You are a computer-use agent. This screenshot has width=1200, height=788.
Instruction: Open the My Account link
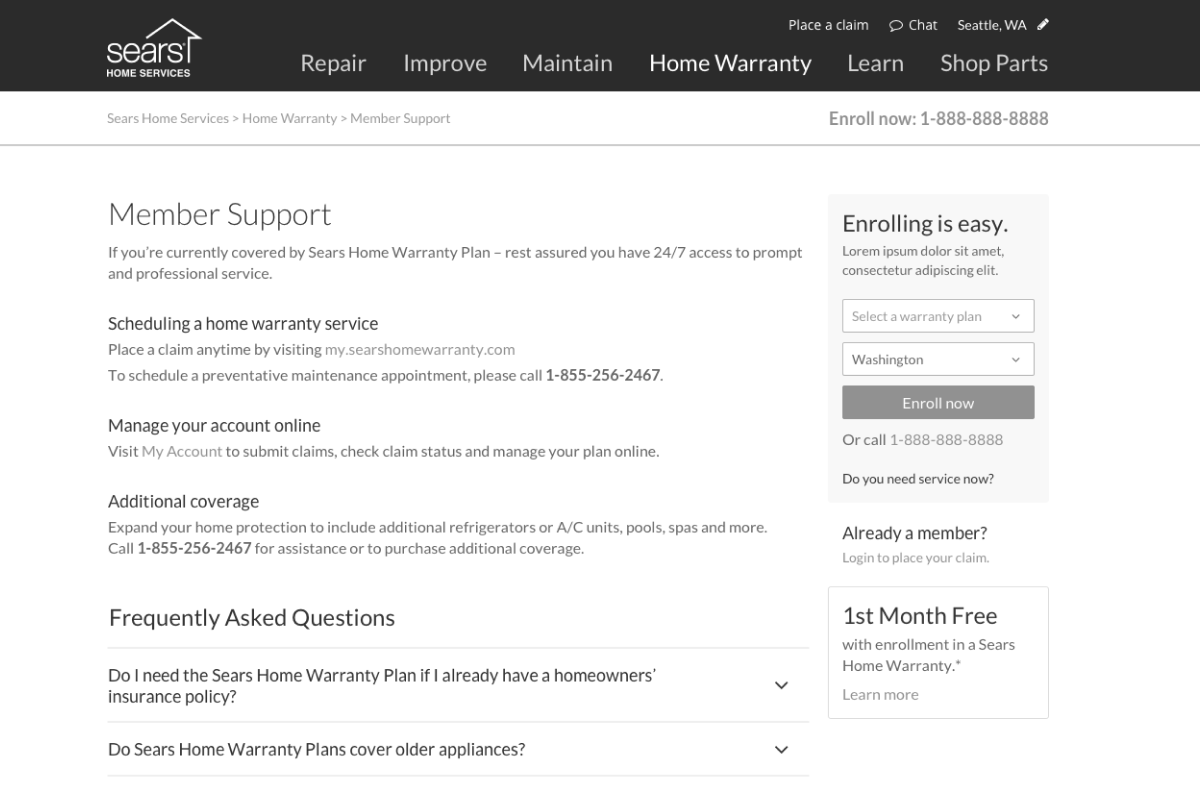coord(181,451)
